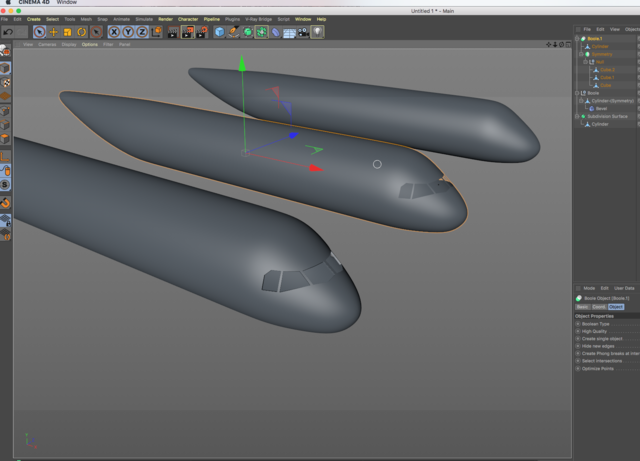The width and height of the screenshot is (640, 461).
Task: Collapse the Boole.1 object tree
Action: (577, 39)
